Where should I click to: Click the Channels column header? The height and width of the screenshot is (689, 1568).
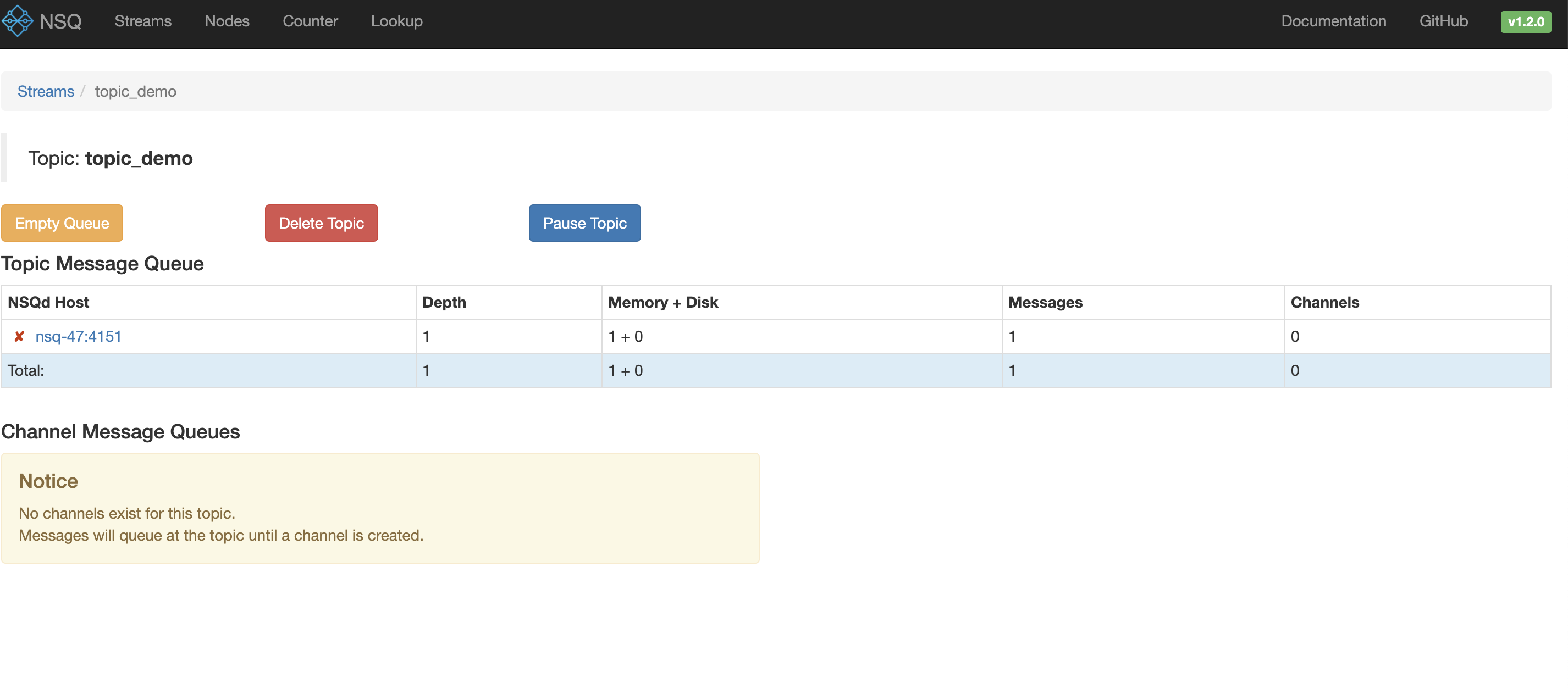[x=1324, y=302]
